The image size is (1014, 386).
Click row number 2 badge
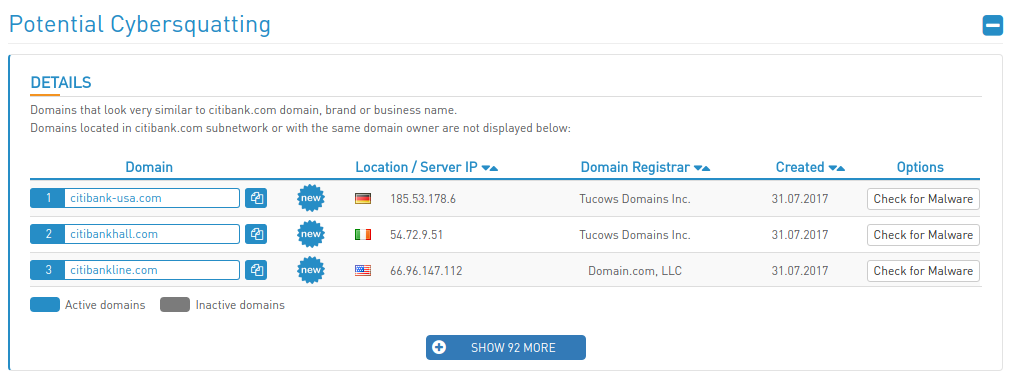(x=47, y=234)
